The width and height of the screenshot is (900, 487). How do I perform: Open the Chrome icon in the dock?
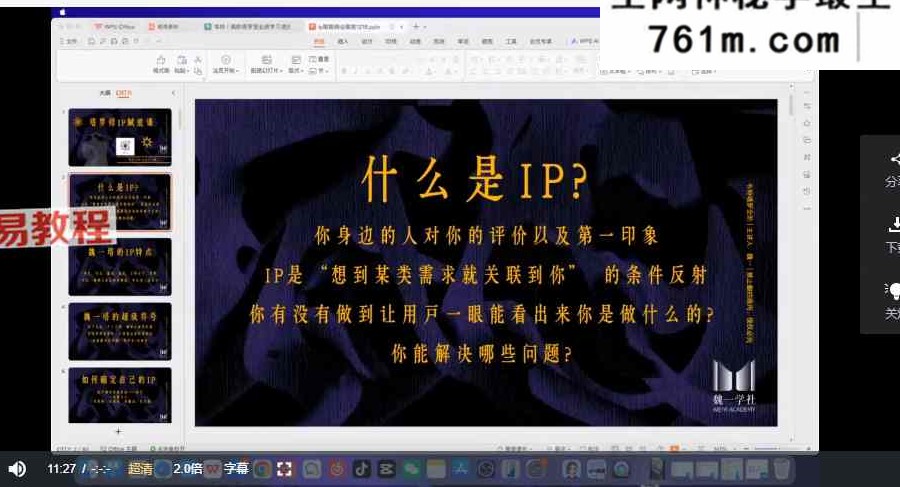click(x=263, y=469)
